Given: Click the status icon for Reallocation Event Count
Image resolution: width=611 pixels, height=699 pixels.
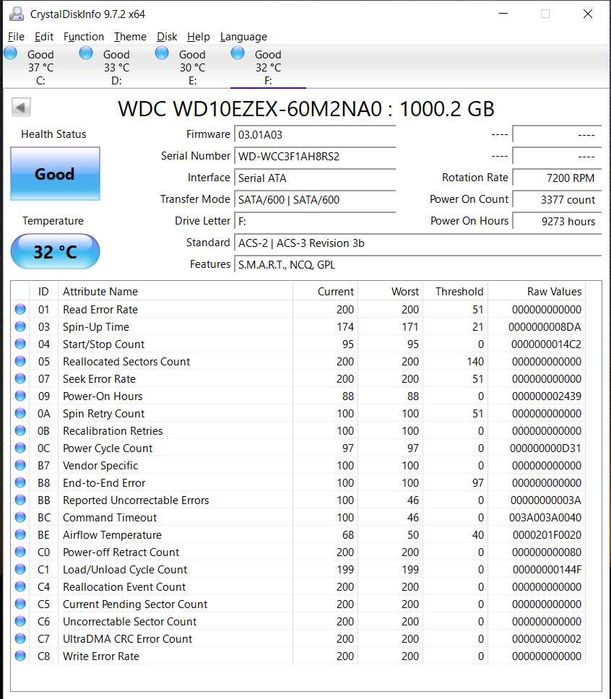Looking at the screenshot, I should tap(20, 587).
